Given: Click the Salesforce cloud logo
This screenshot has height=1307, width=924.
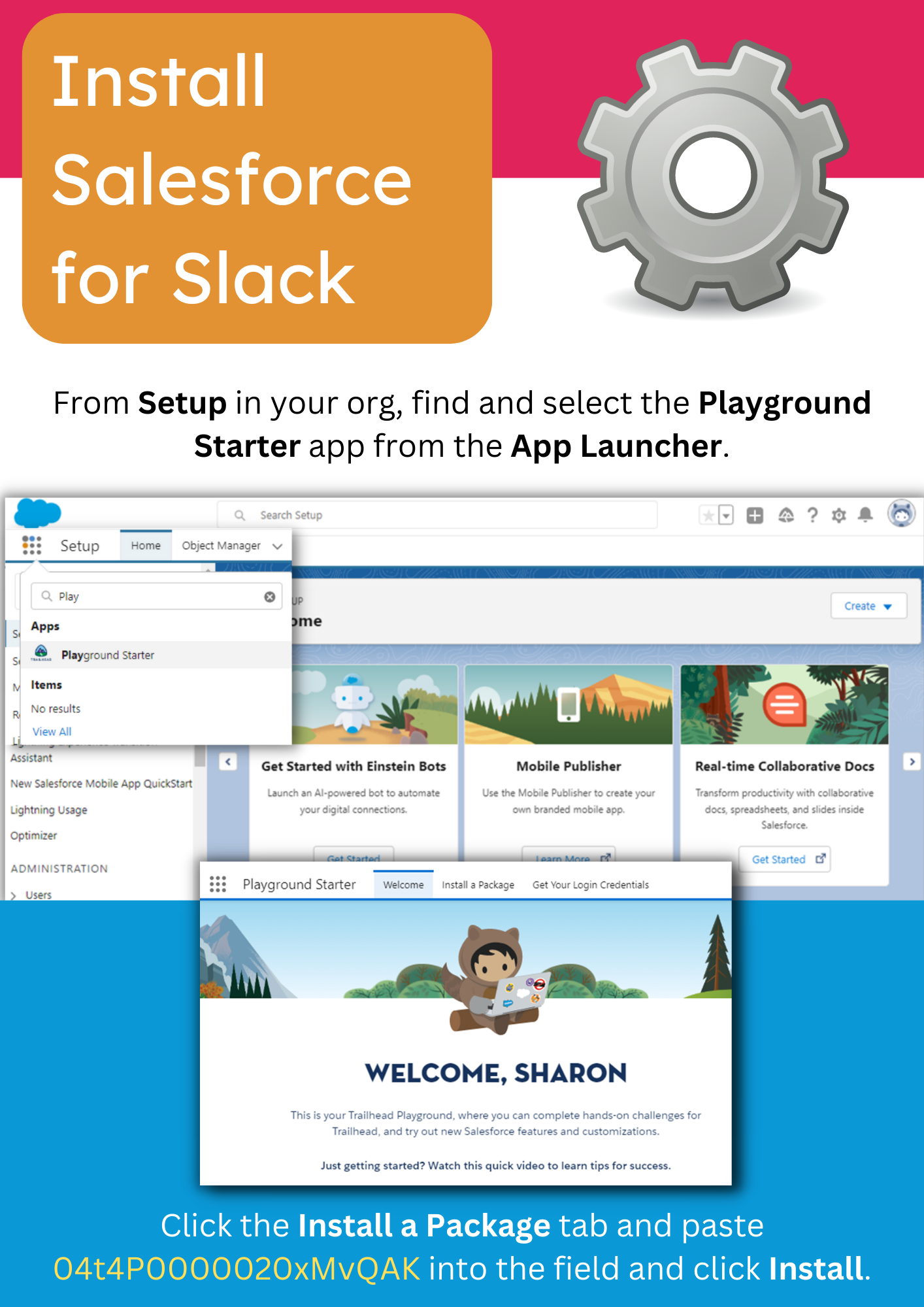Looking at the screenshot, I should [x=37, y=513].
